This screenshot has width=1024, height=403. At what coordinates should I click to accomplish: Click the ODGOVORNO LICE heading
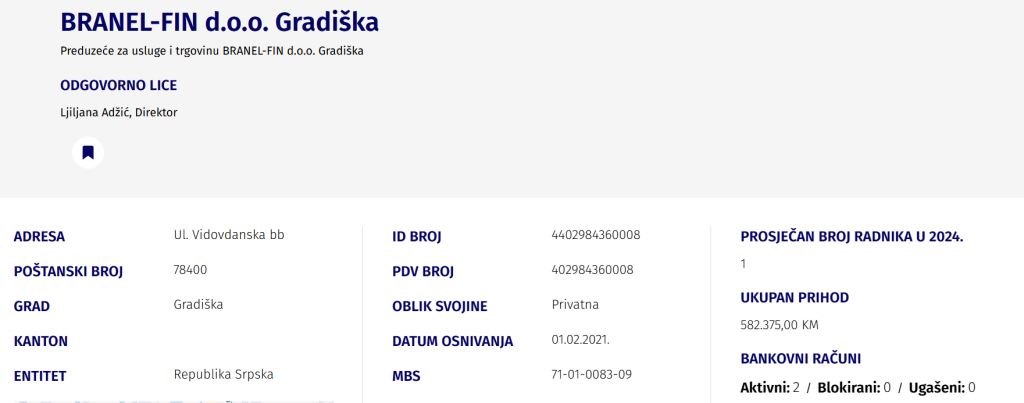tap(118, 85)
